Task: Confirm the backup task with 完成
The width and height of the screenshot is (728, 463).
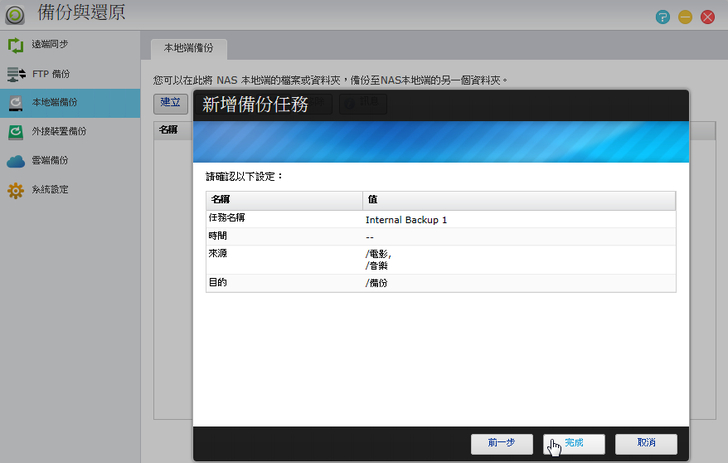Action: [574, 442]
